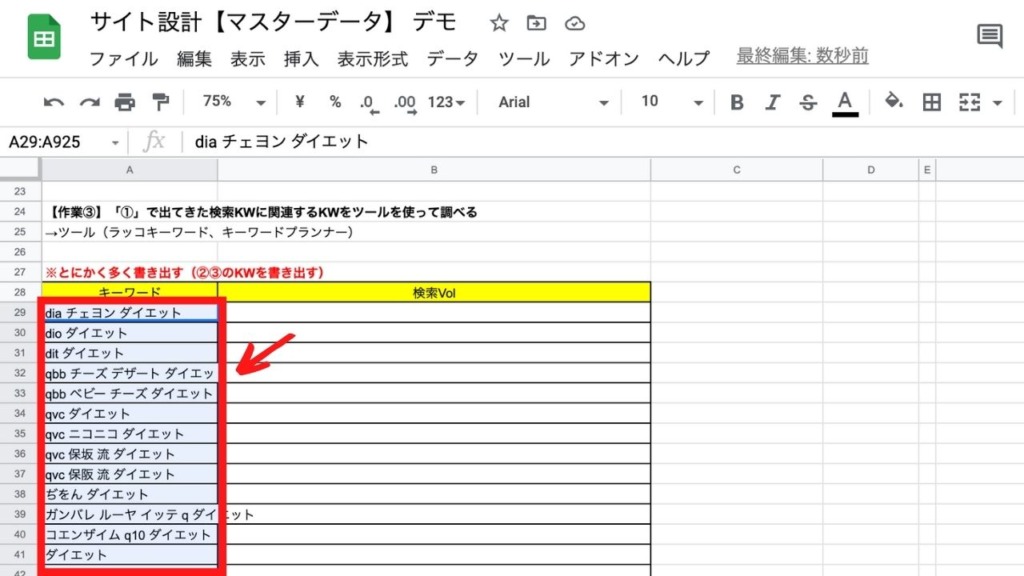Select cell 'ぢをん ダイエット'

coord(129,494)
